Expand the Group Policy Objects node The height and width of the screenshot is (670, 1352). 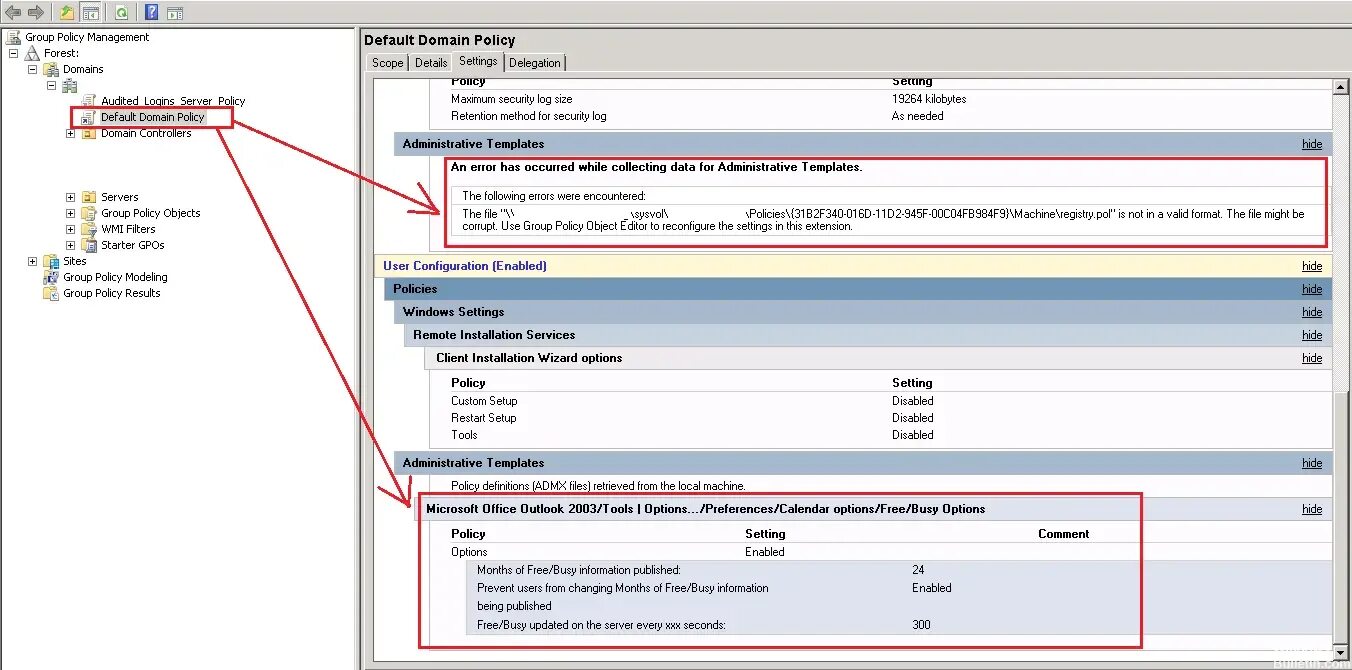tap(70, 213)
